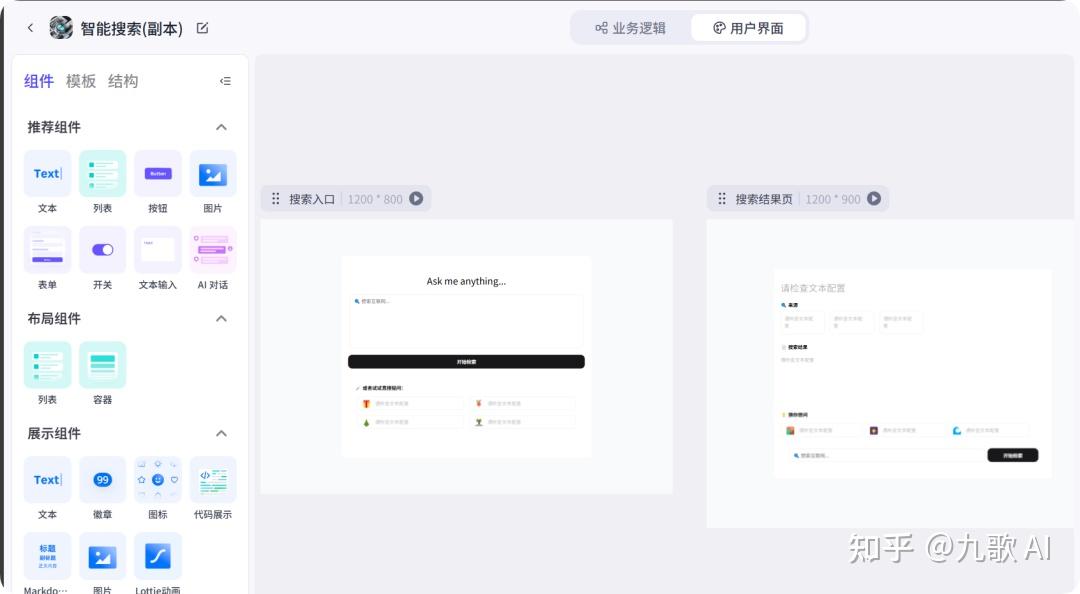Collapse the component side panel
1080x594 pixels.
pos(225,81)
